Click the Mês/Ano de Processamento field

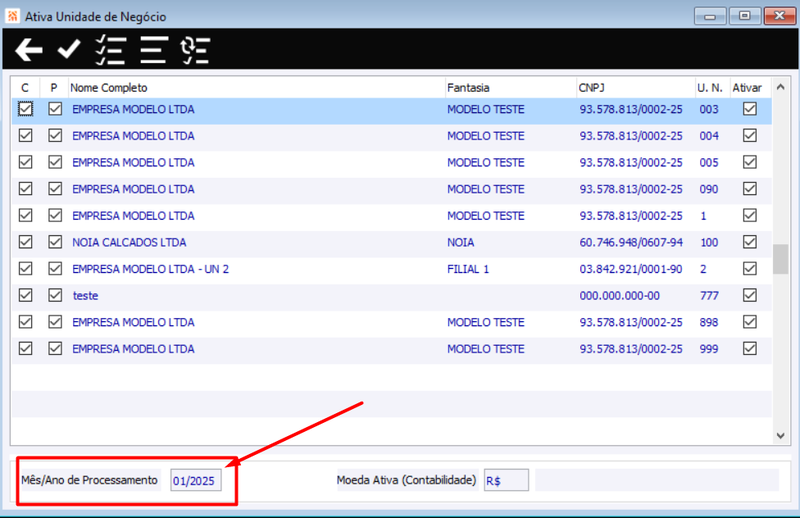(x=196, y=480)
